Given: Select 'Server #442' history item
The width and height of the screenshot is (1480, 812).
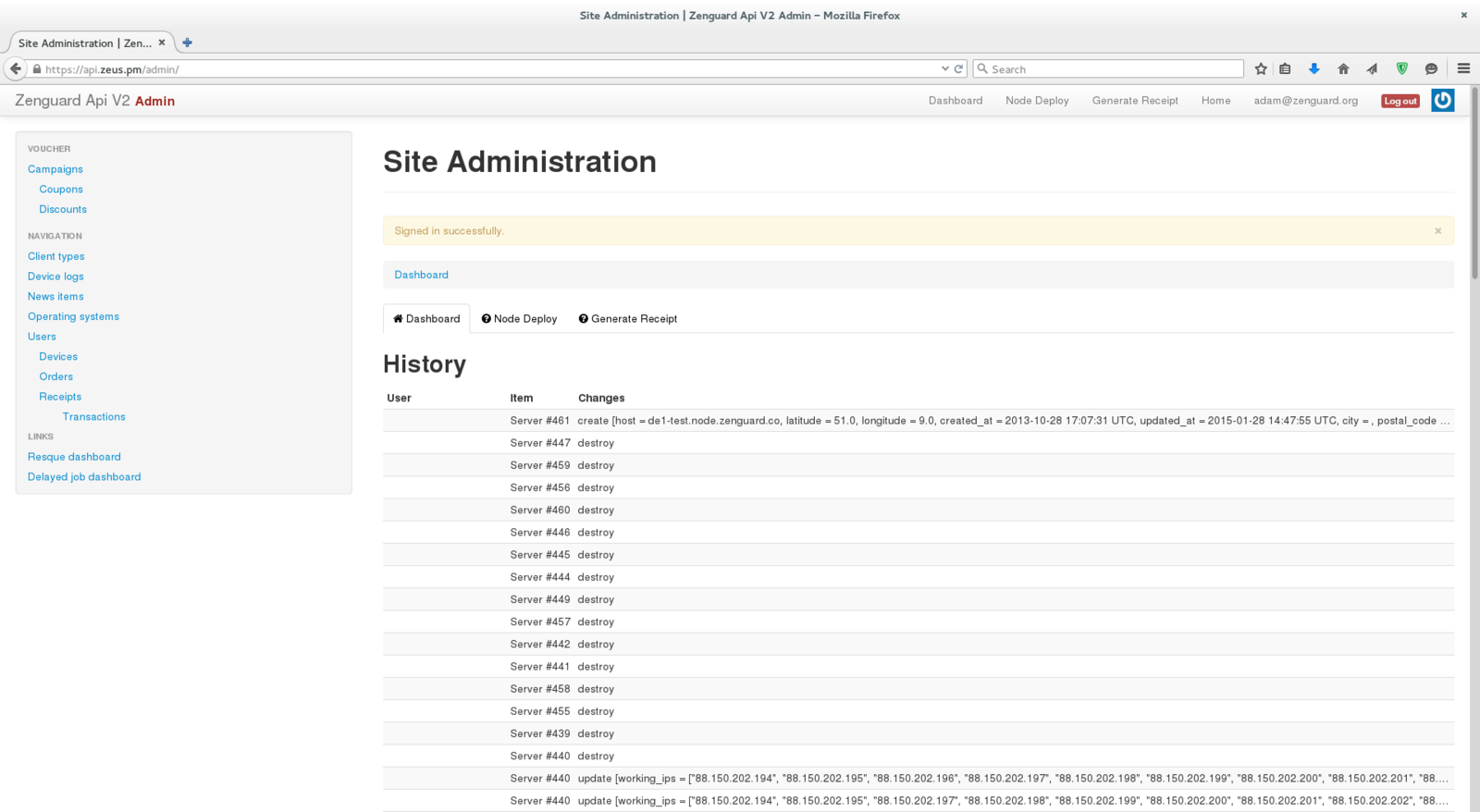Looking at the screenshot, I should [x=539, y=645].
